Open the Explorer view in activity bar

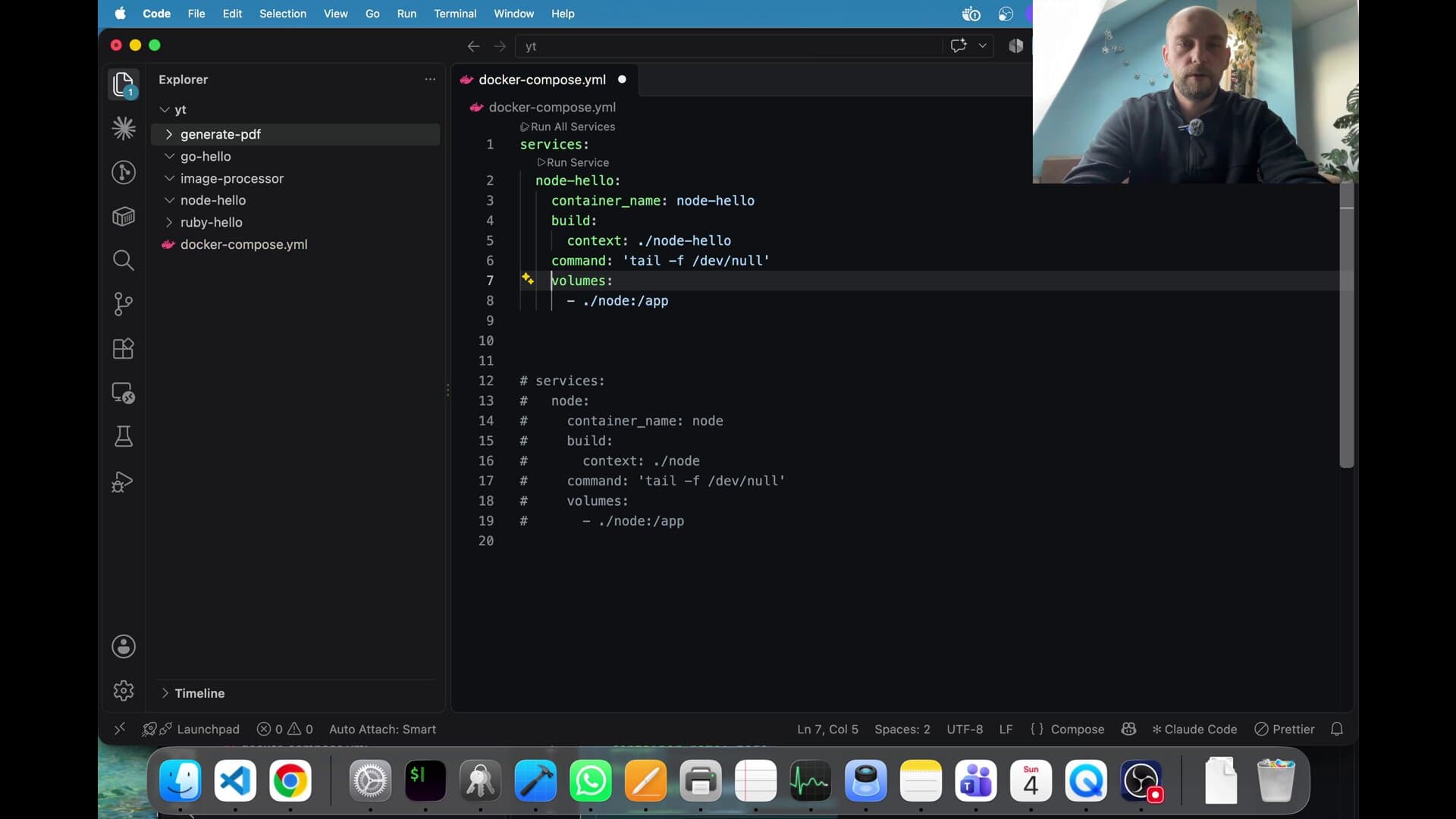pos(124,84)
